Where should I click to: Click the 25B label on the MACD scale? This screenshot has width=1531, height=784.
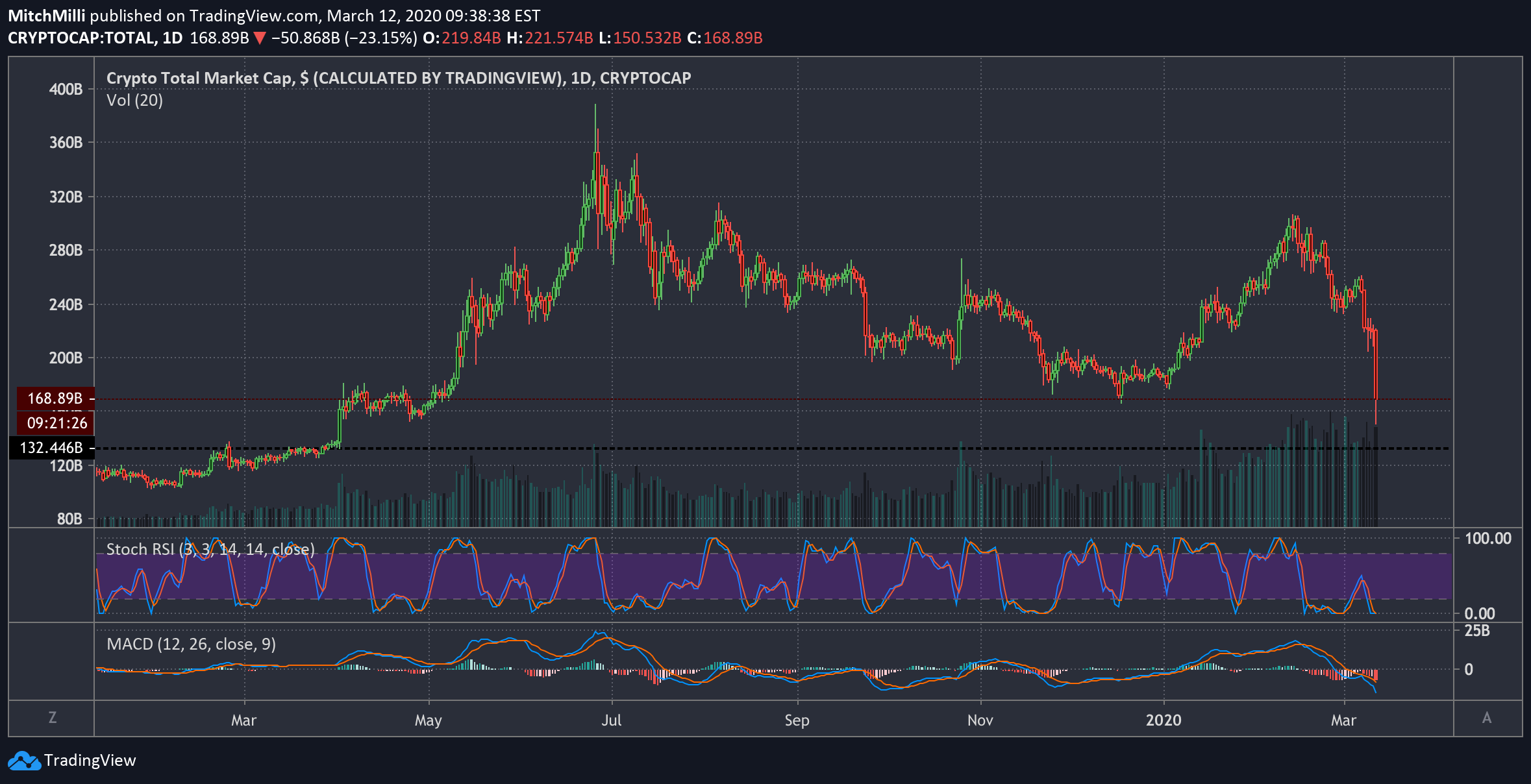tap(1477, 631)
